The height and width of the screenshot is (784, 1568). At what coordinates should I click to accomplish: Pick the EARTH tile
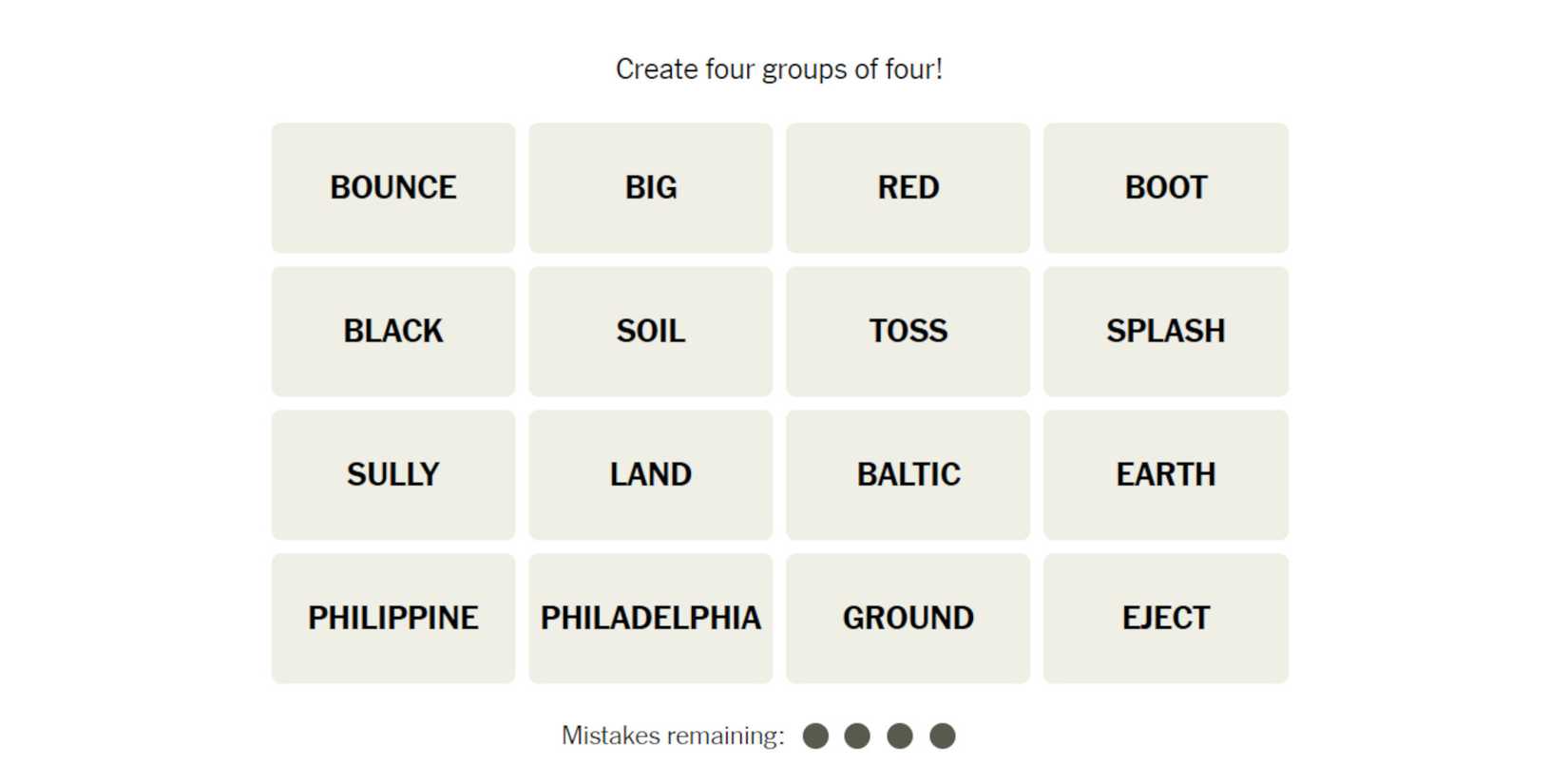pos(1165,474)
